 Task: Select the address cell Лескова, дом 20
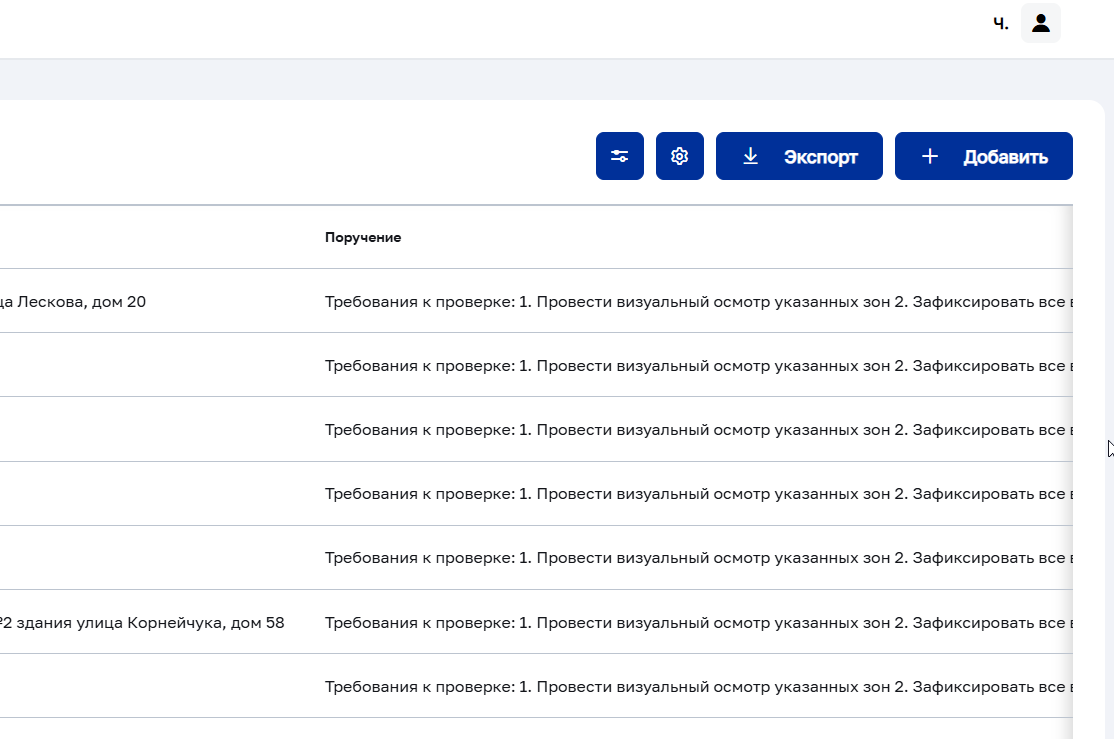pos(73,301)
